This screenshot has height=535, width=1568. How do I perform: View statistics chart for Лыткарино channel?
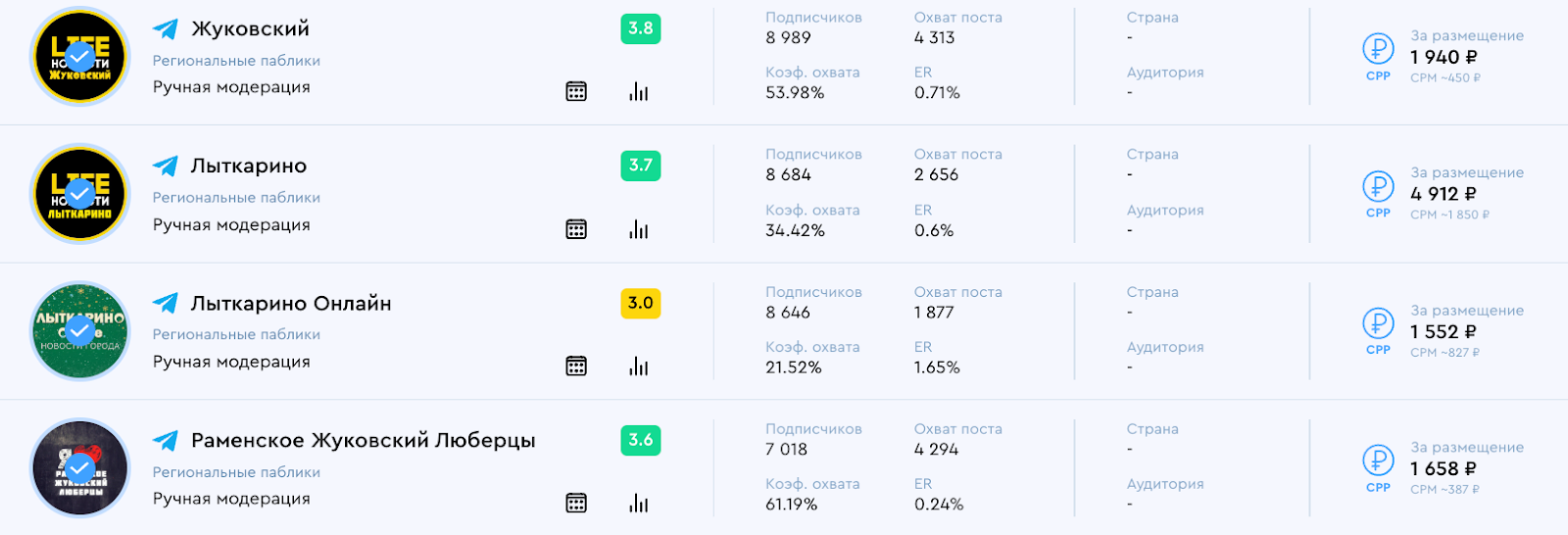pos(639,229)
